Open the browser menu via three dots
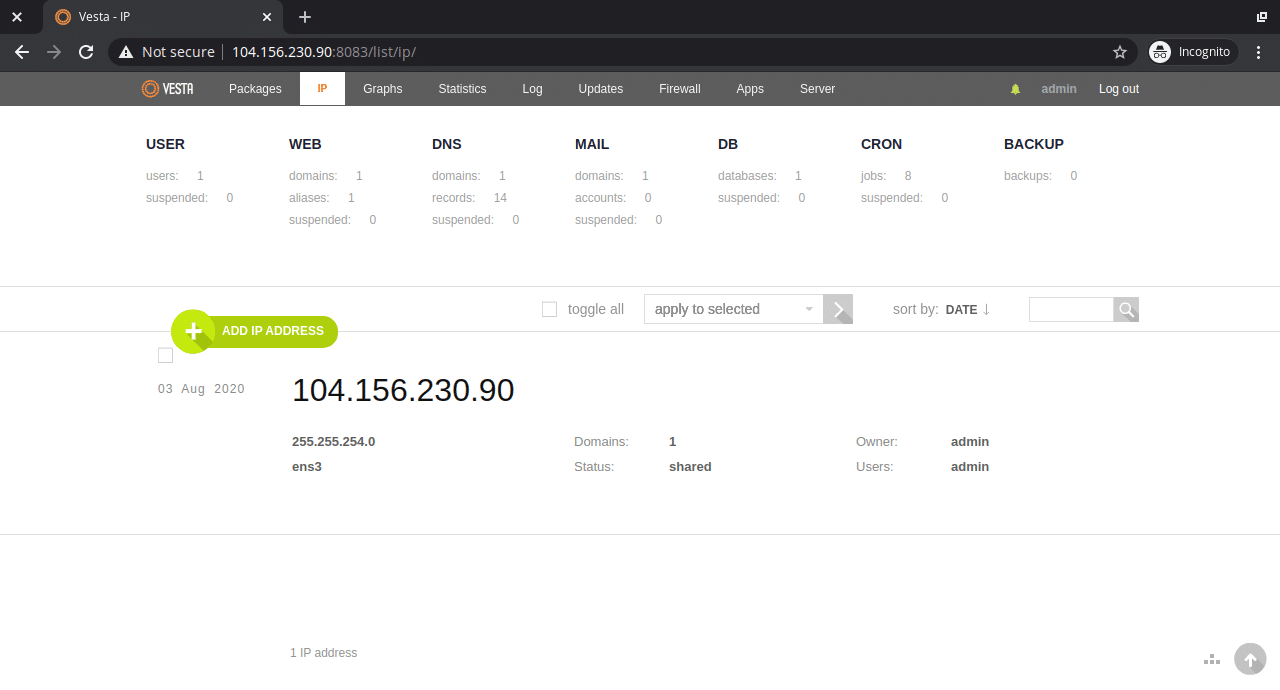This screenshot has width=1280, height=690. 1259,51
